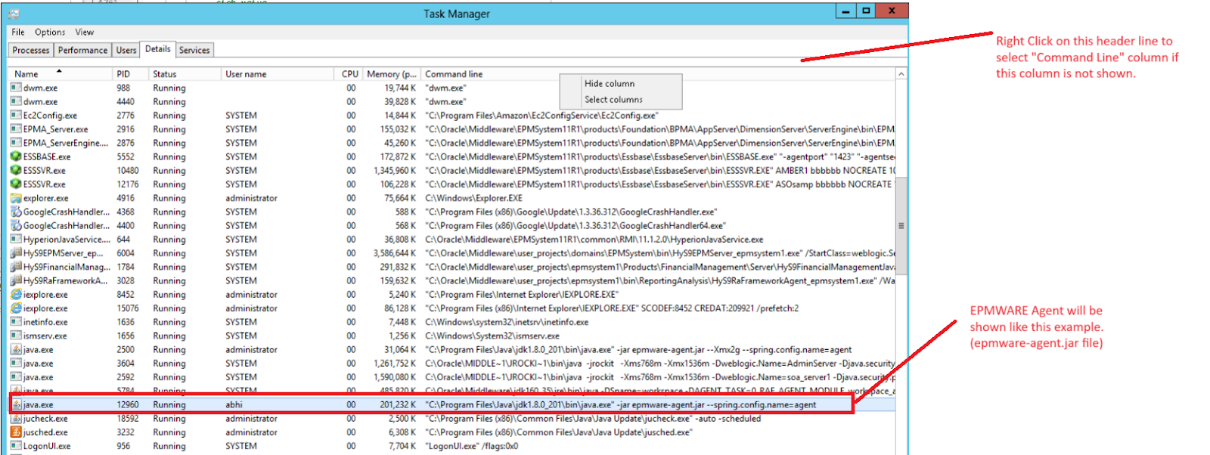Click the iexplore.exe icon with PID 8452
Screen dimensions: 1210x455
tap(15, 294)
